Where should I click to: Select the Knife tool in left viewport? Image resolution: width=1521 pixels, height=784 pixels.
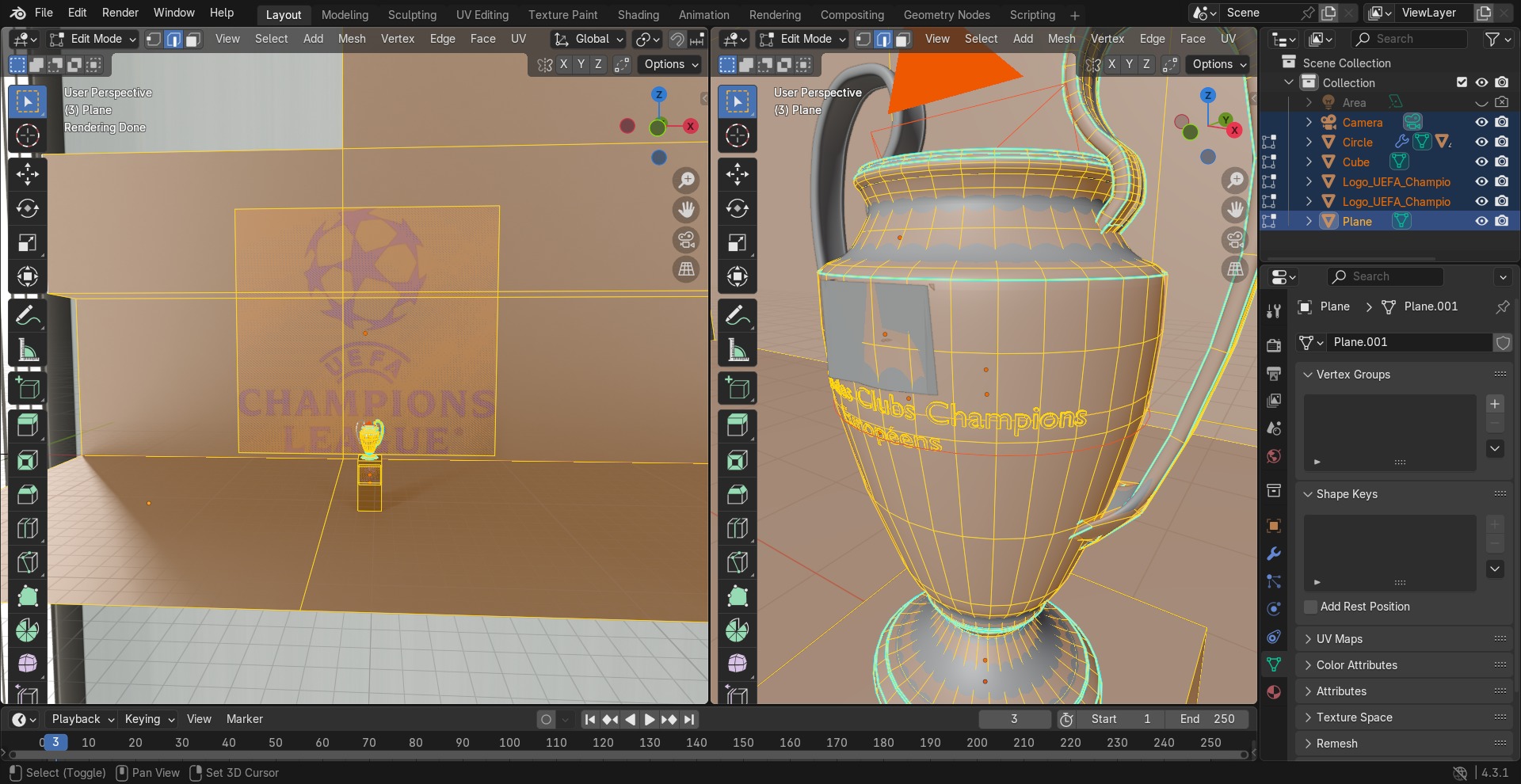(x=28, y=562)
